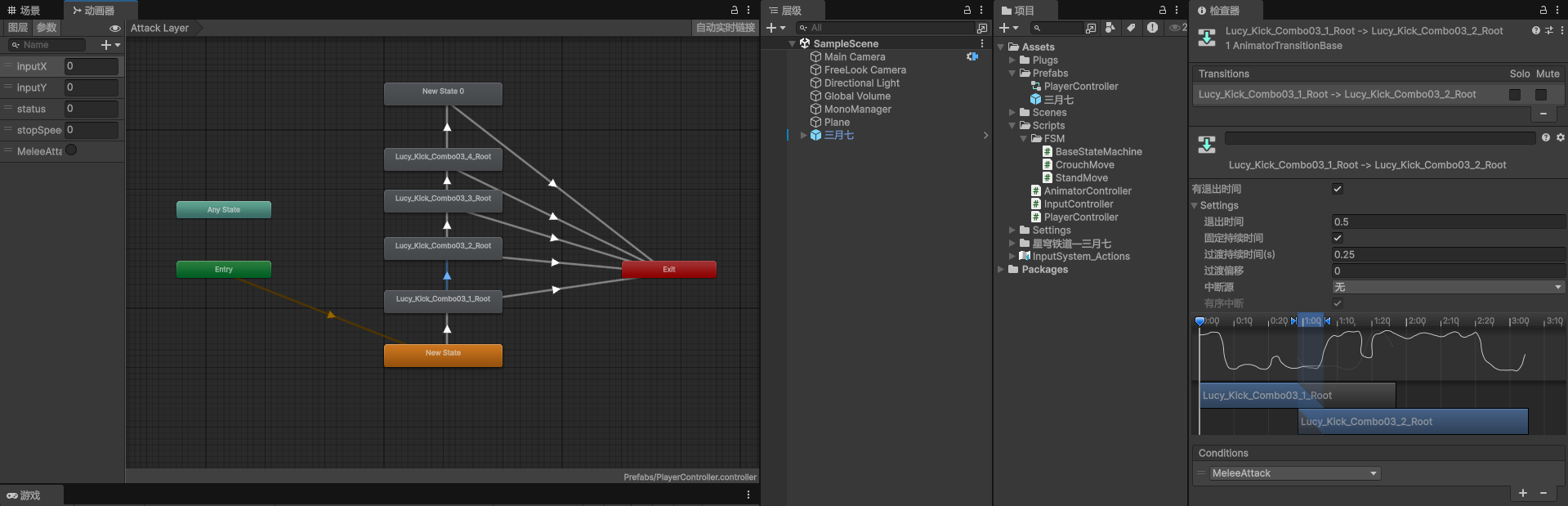Open the 三月七 prefab arrow in Hierarchy
Screen dimensions: 1568x506
point(985,136)
